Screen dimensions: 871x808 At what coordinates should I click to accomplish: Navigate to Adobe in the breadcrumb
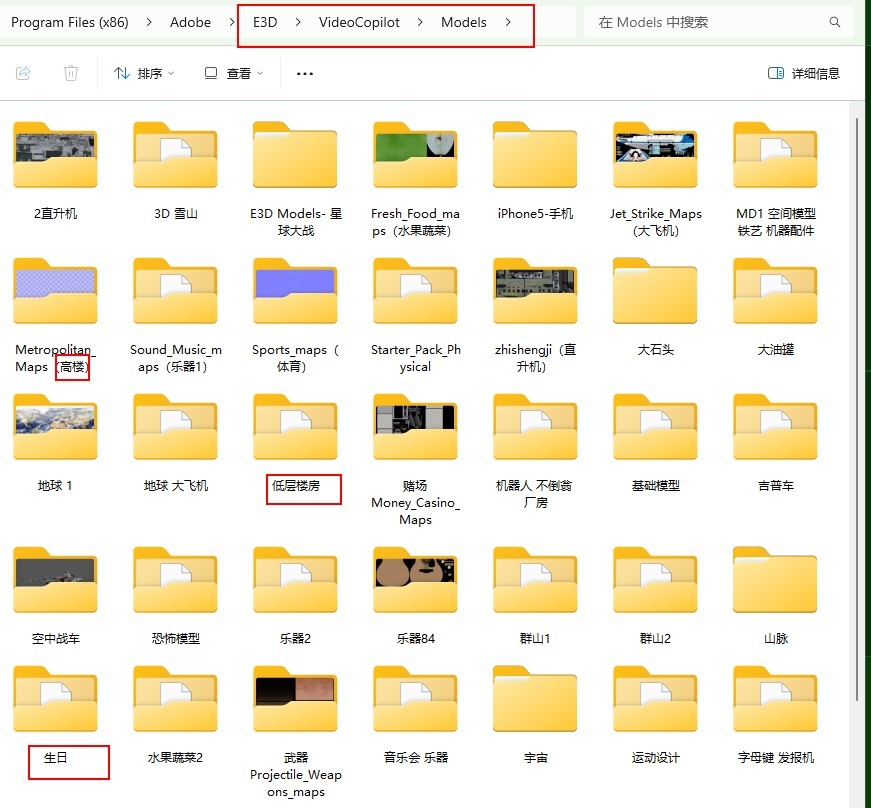[189, 22]
